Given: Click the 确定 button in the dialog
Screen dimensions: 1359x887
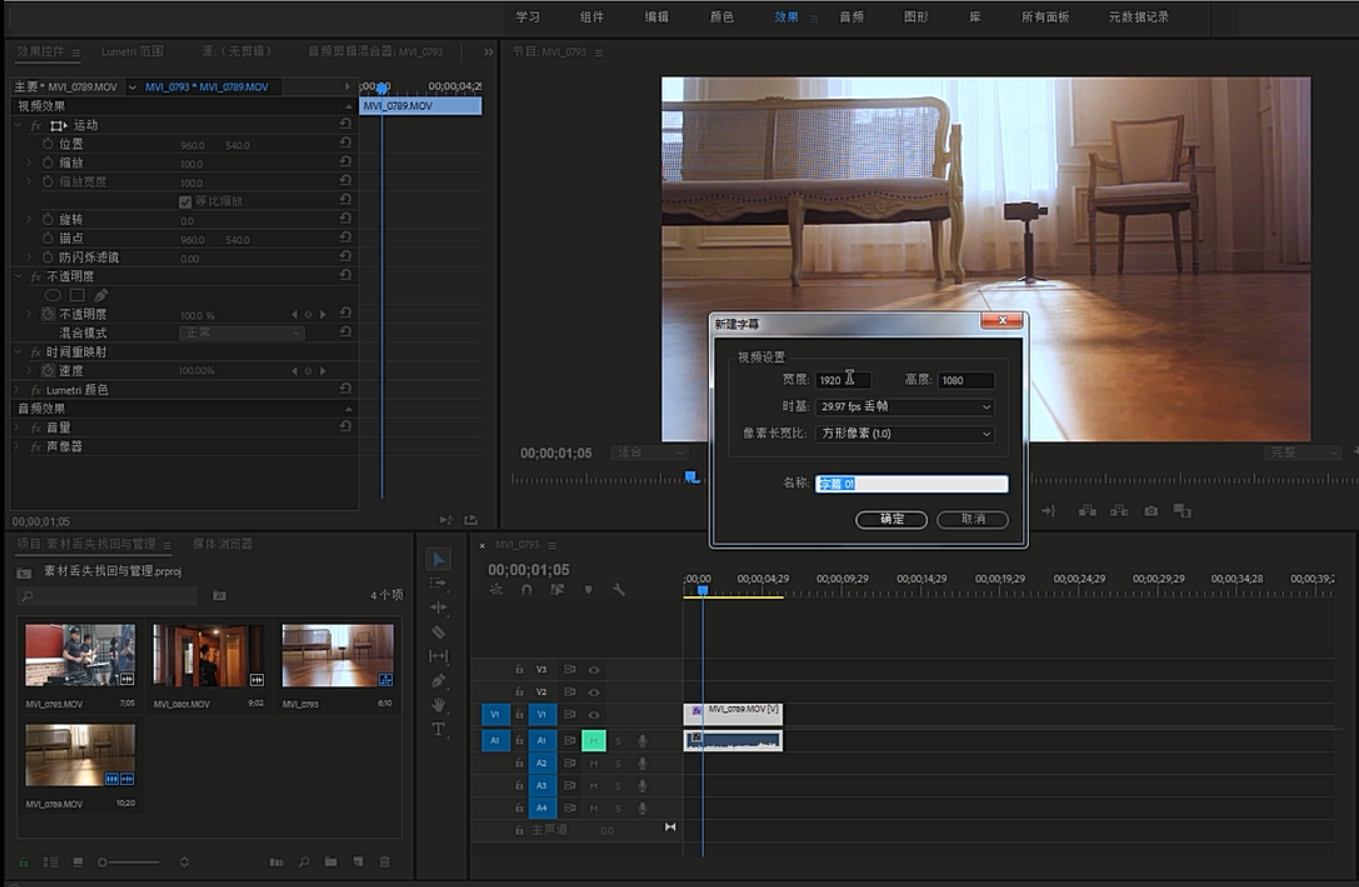Looking at the screenshot, I should [x=891, y=519].
